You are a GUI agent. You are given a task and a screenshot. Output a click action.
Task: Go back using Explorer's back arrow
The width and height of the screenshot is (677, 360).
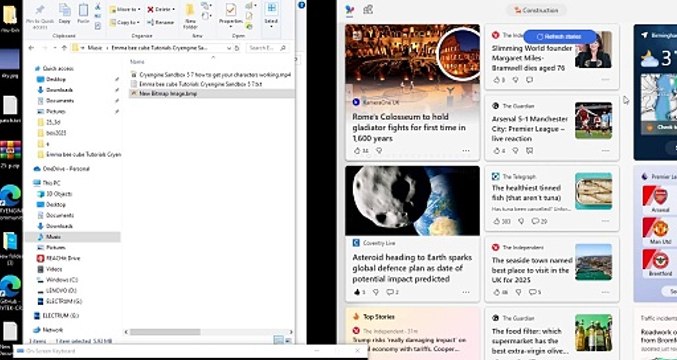tap(31, 48)
